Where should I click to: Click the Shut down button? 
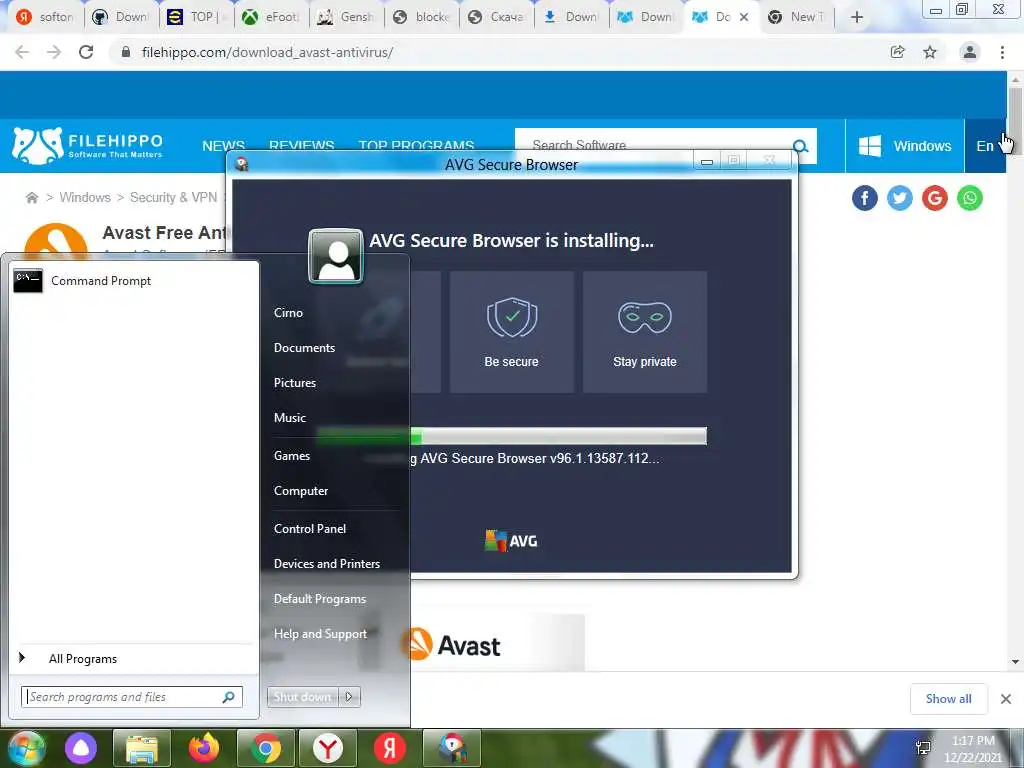pyautogui.click(x=302, y=697)
